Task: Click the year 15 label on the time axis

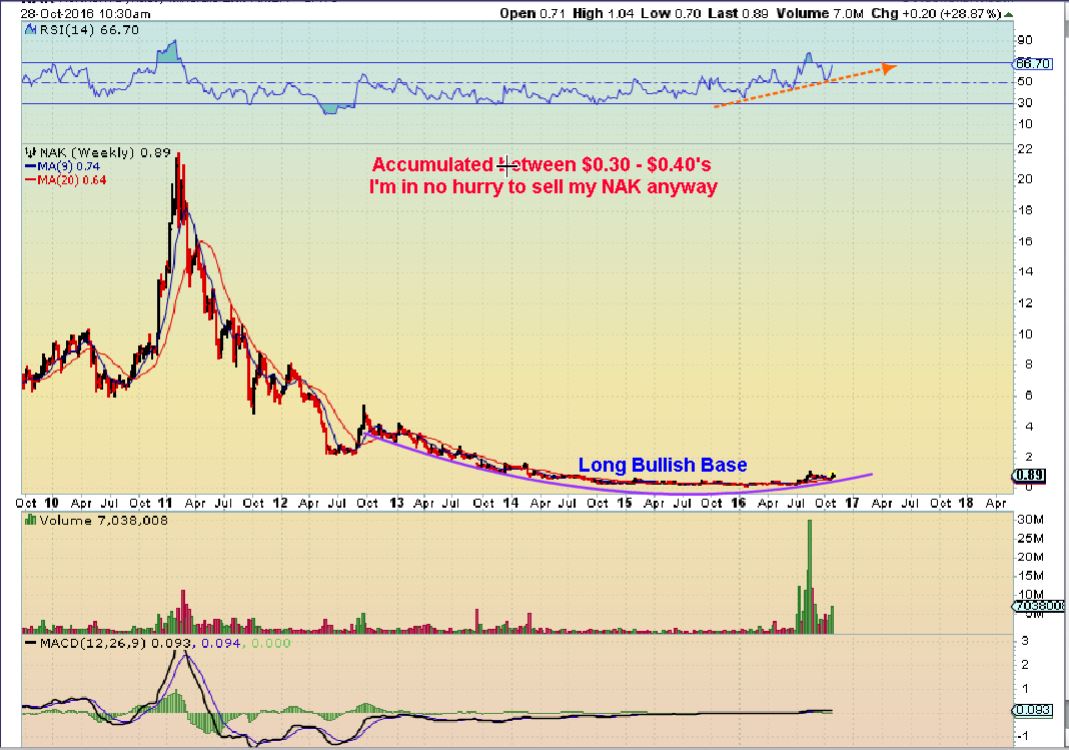Action: click(624, 503)
